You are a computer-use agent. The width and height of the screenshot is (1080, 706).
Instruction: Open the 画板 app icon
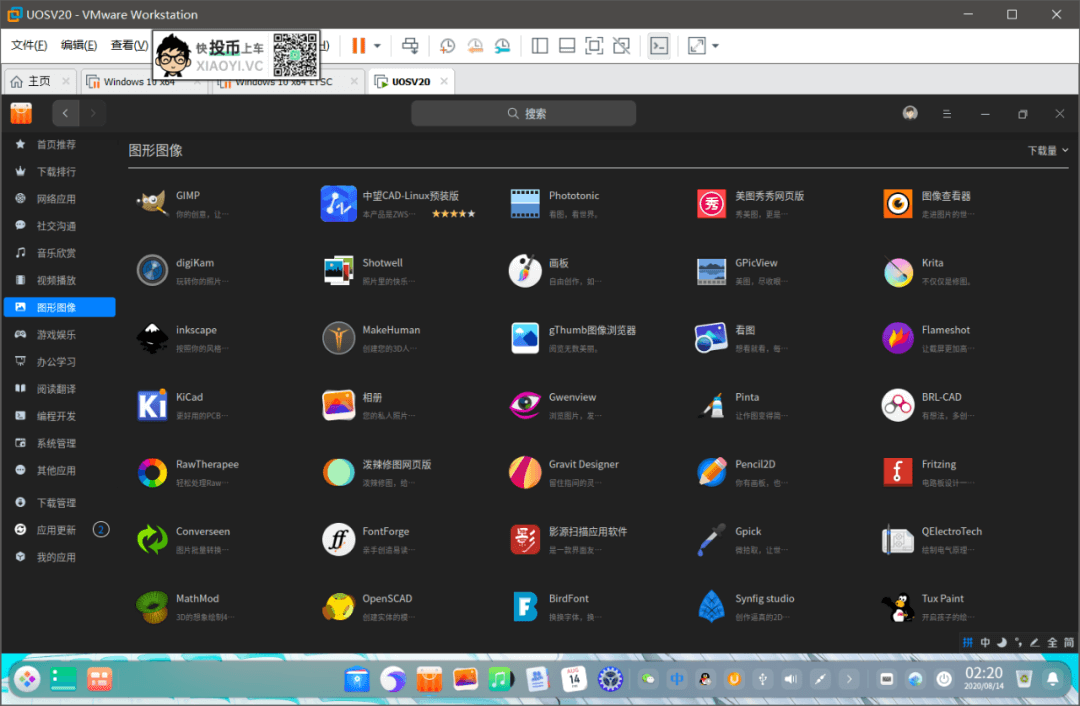click(525, 270)
